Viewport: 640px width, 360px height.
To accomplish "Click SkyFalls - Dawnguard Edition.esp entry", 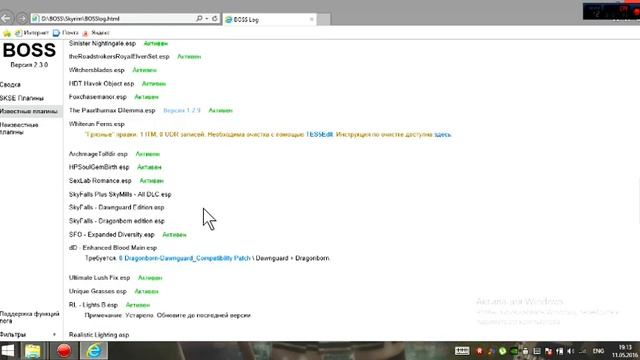I will pyautogui.click(x=117, y=207).
